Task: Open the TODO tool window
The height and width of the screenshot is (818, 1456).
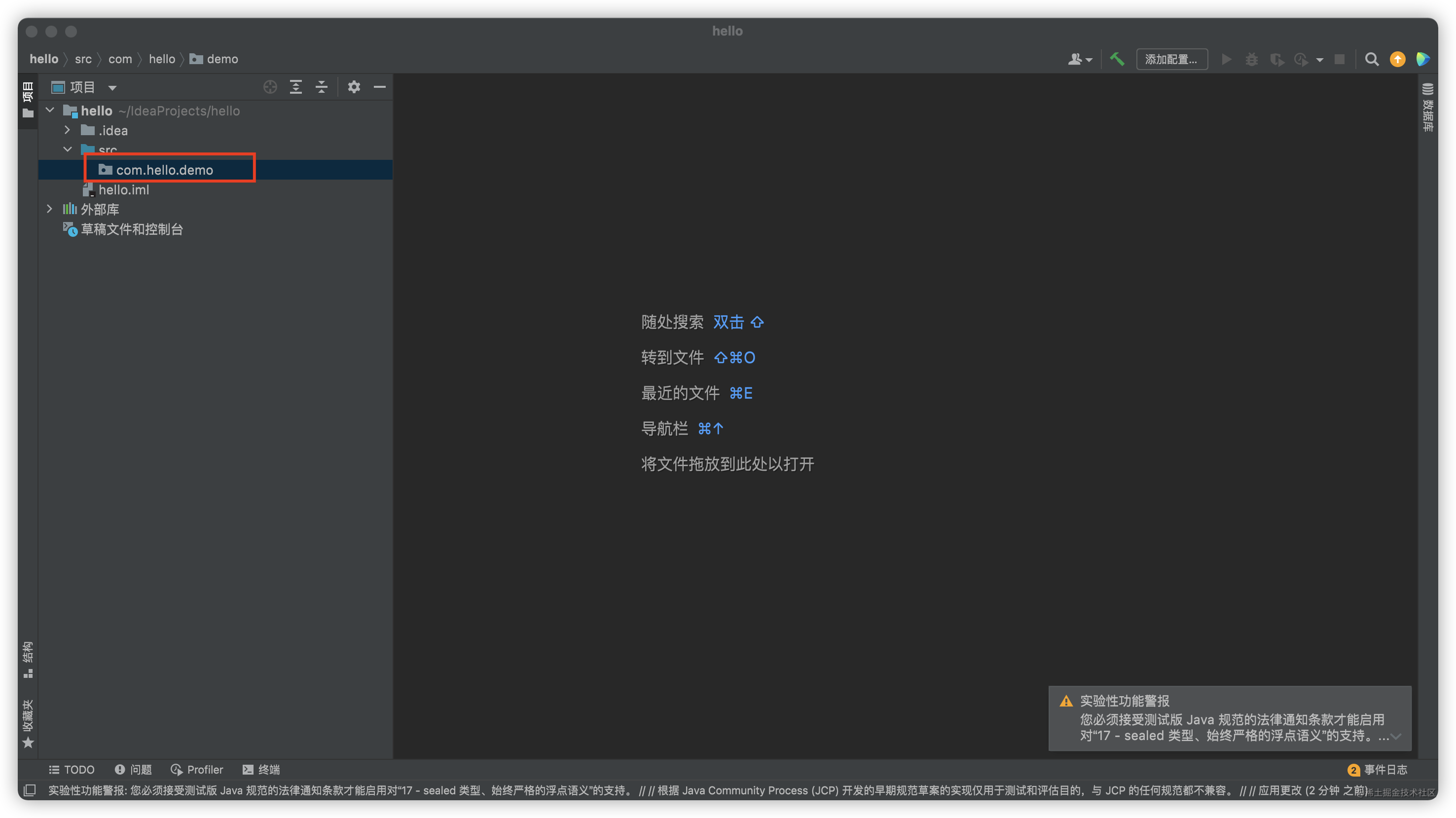Action: click(x=71, y=769)
